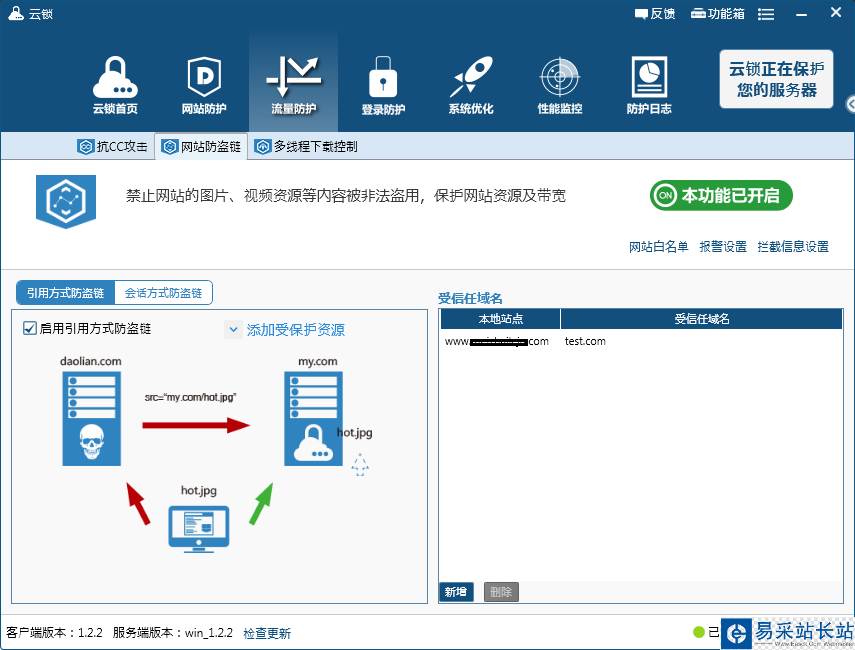The height and width of the screenshot is (650, 855).
Task: Open the 功能箱 toolbox
Action: pos(718,14)
